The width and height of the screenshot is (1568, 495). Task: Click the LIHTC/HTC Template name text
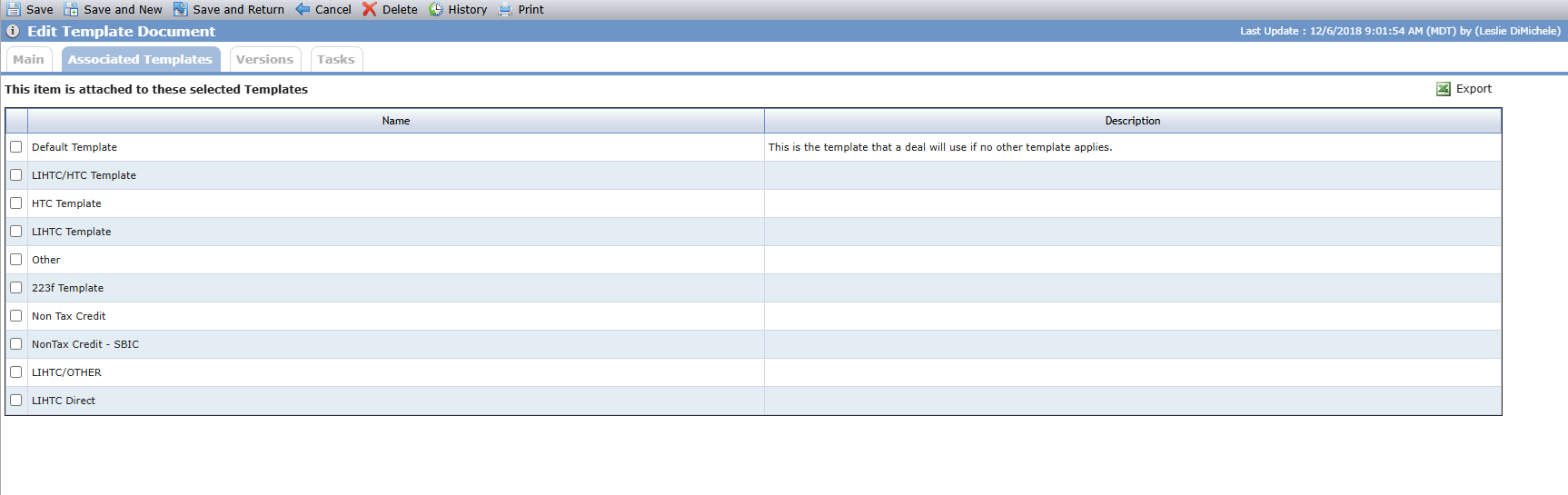pyautogui.click(x=84, y=175)
